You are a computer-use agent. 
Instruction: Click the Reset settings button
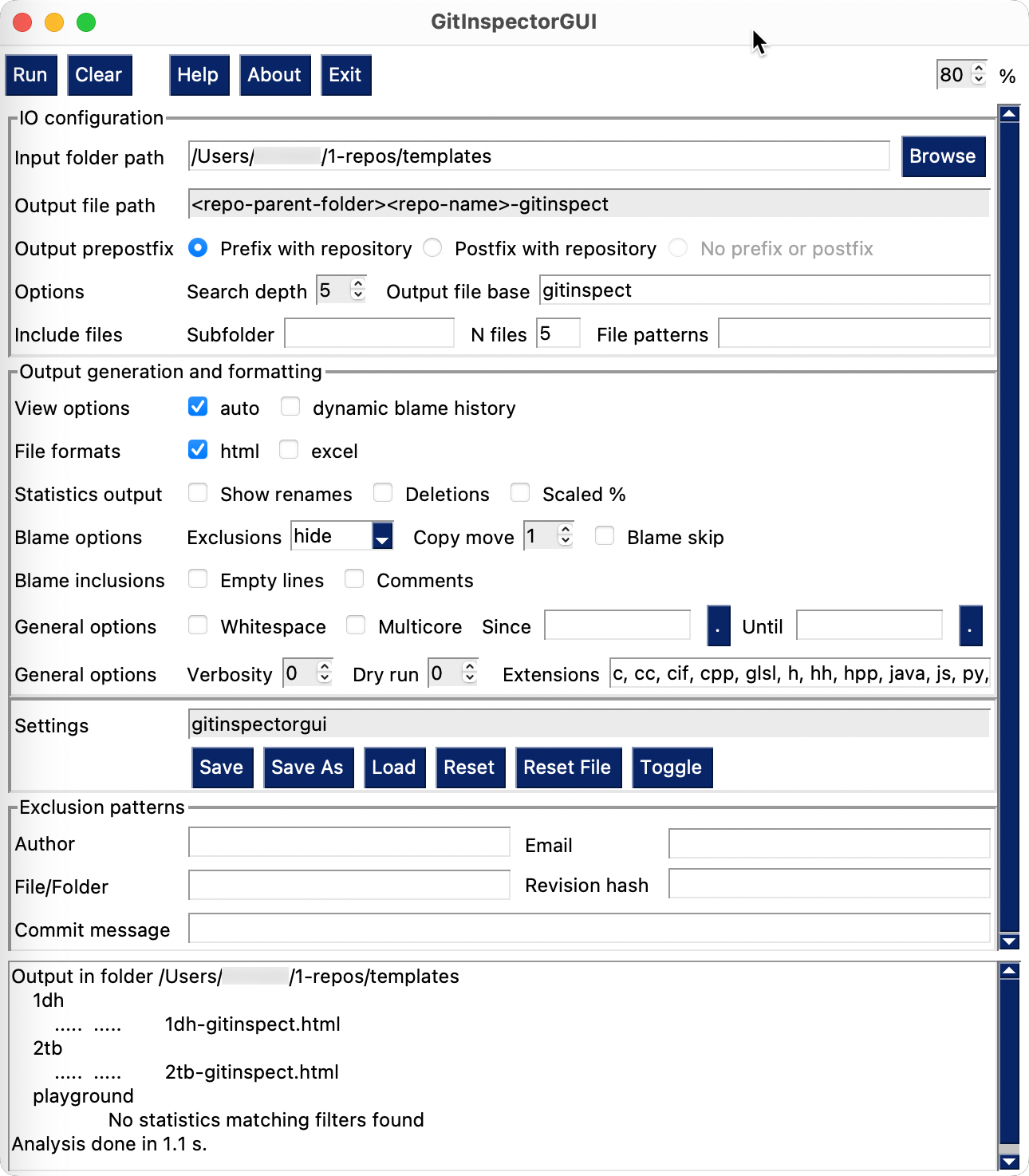click(x=471, y=768)
